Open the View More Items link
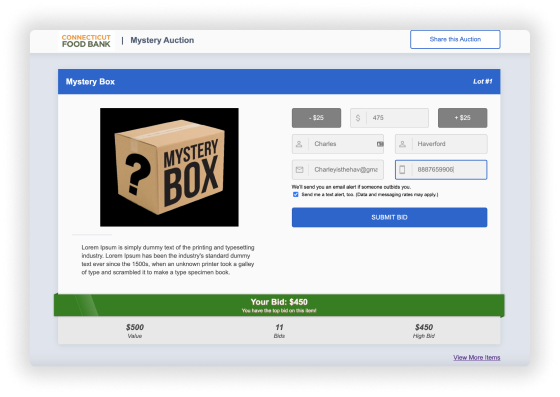560x397 pixels. click(x=477, y=357)
